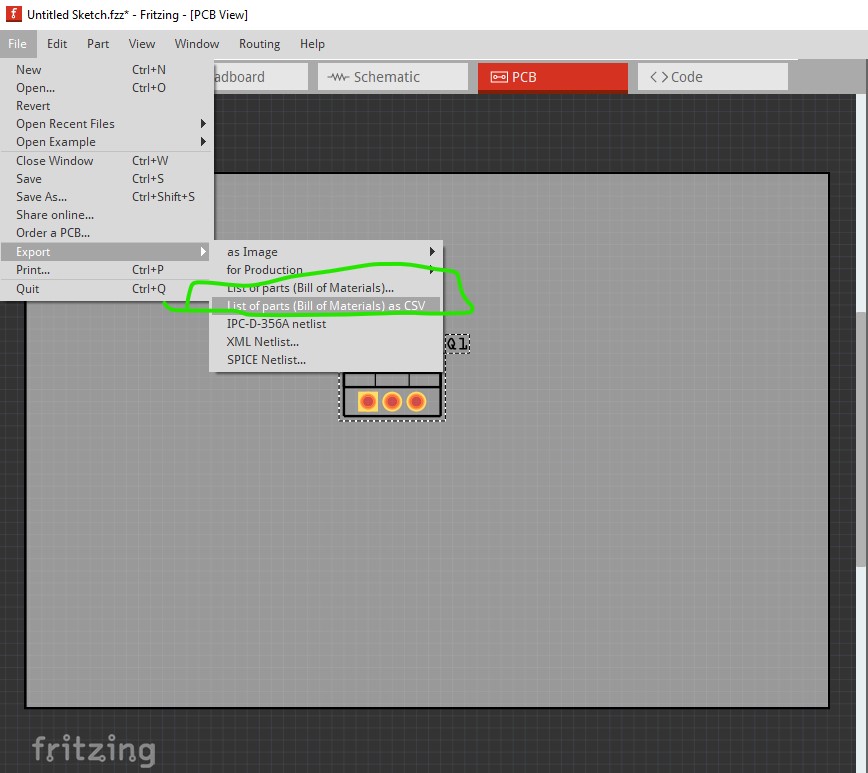Open the Edit menu
Viewport: 868px width, 773px height.
tap(56, 44)
